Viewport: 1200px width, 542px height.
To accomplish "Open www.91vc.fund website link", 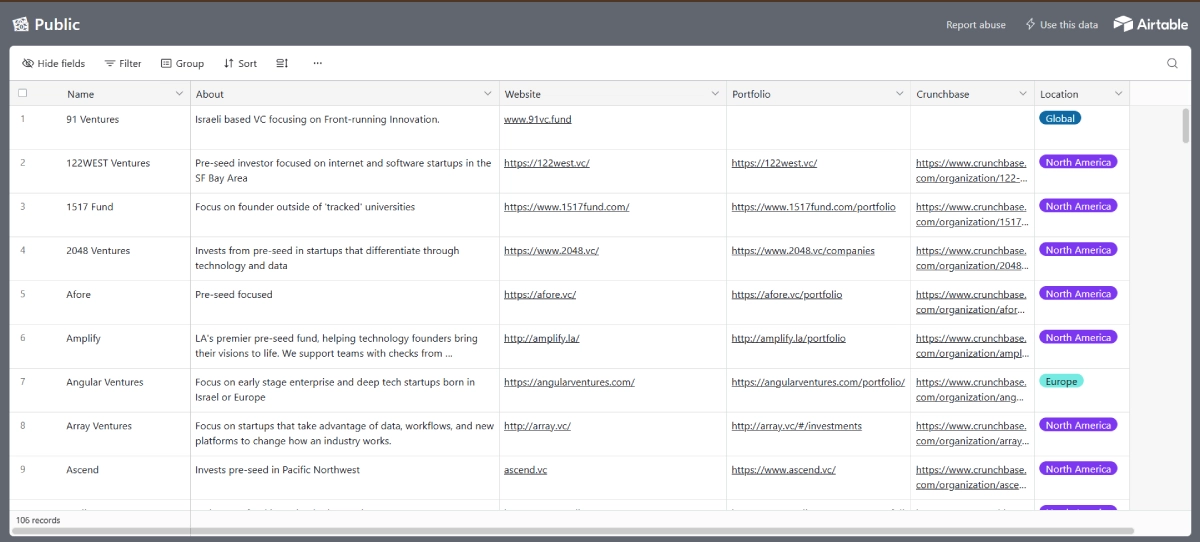I will (538, 119).
